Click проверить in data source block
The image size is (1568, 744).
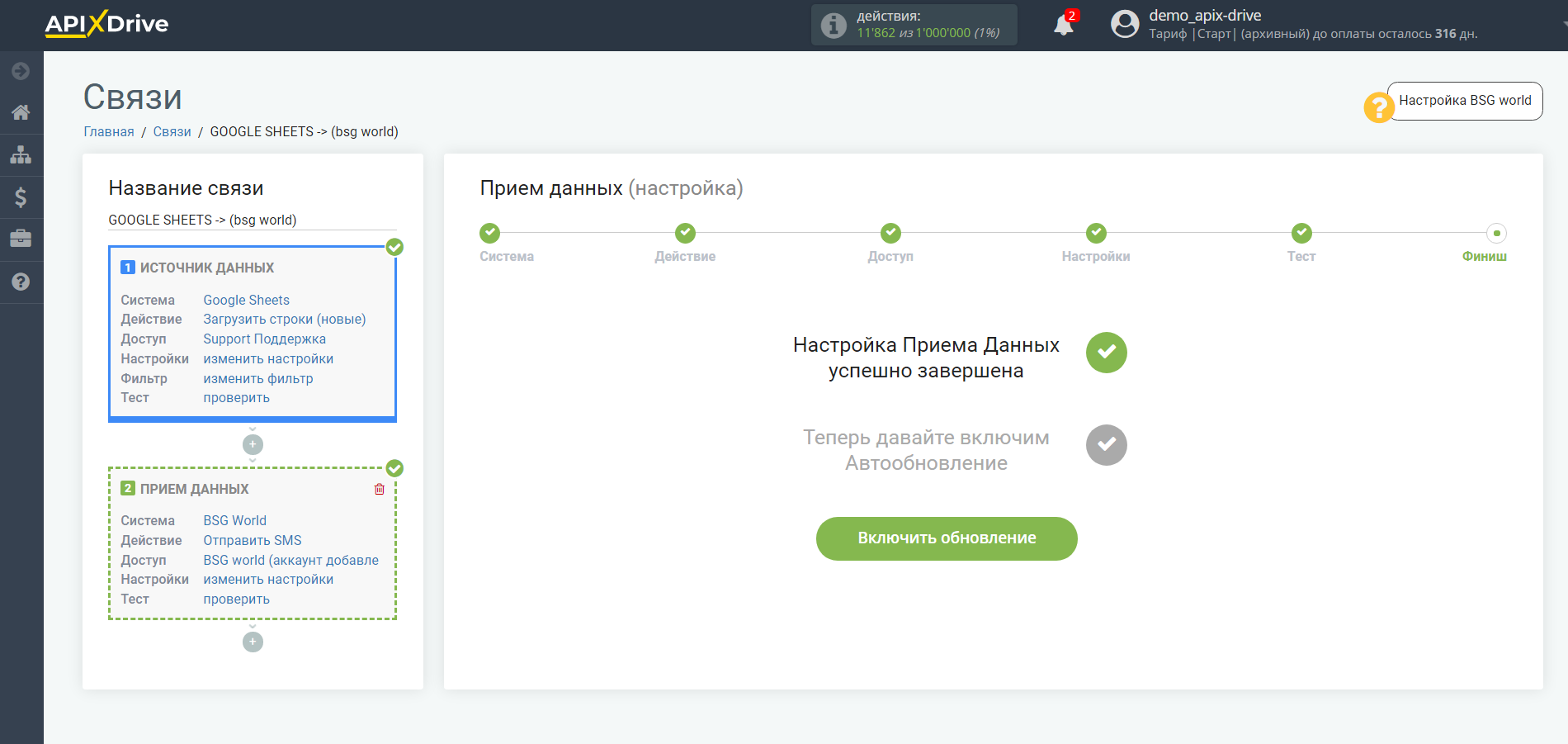(236, 398)
